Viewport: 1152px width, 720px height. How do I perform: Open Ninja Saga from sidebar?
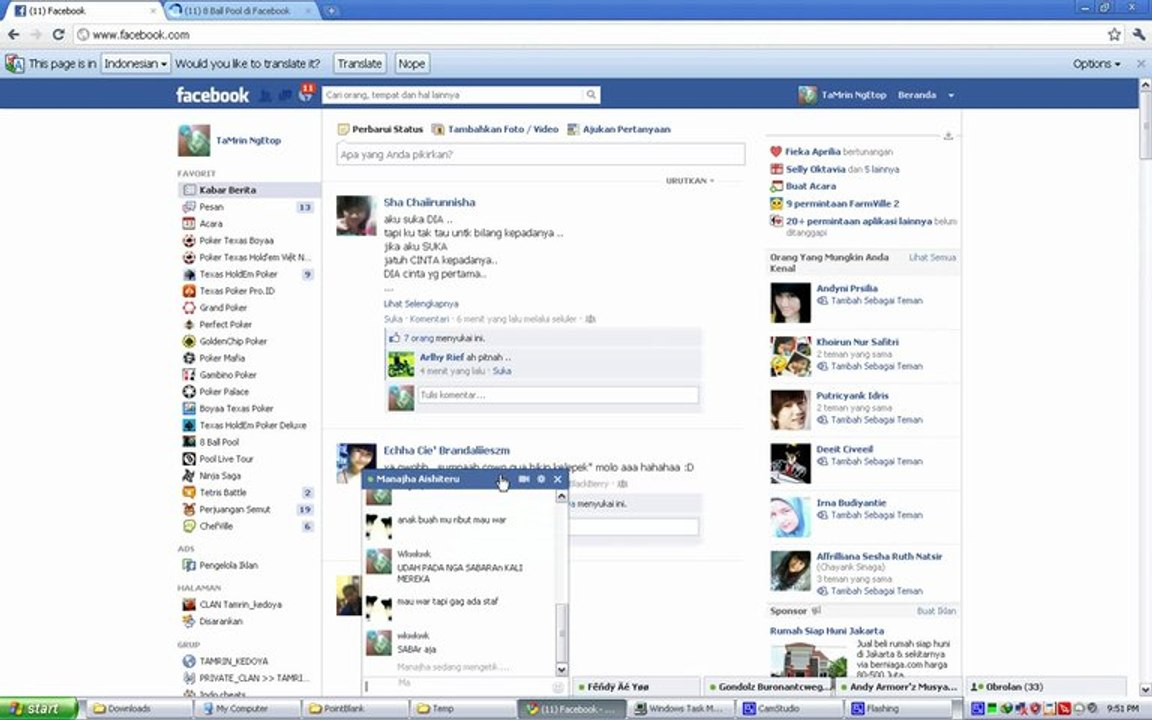point(220,475)
